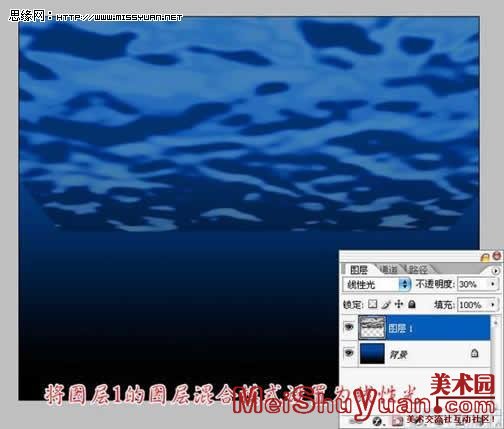Open the fill slider arrow next to 100%
The width and height of the screenshot is (504, 429).
(x=493, y=304)
